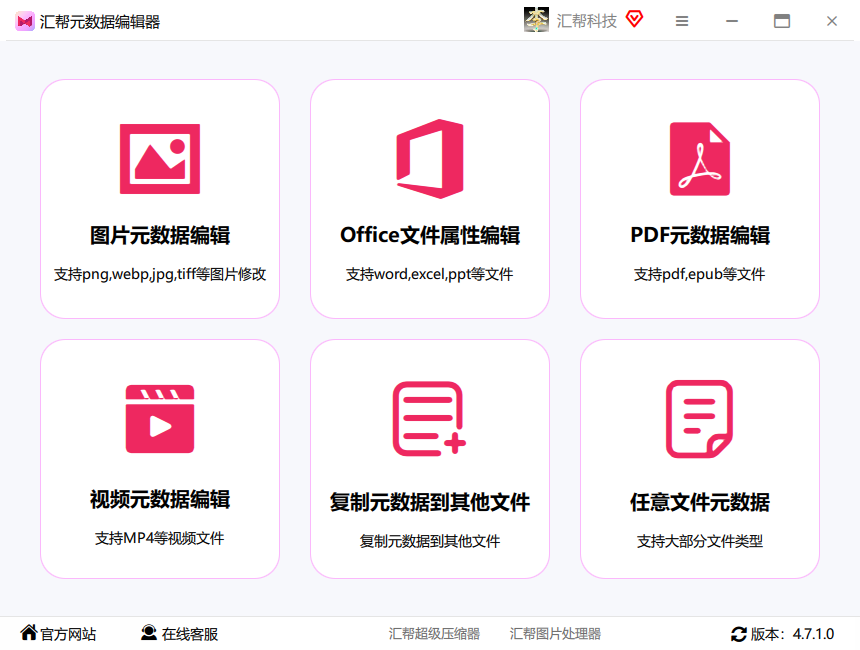
Task: Select 图片元数据编辑 title
Action: click(160, 235)
